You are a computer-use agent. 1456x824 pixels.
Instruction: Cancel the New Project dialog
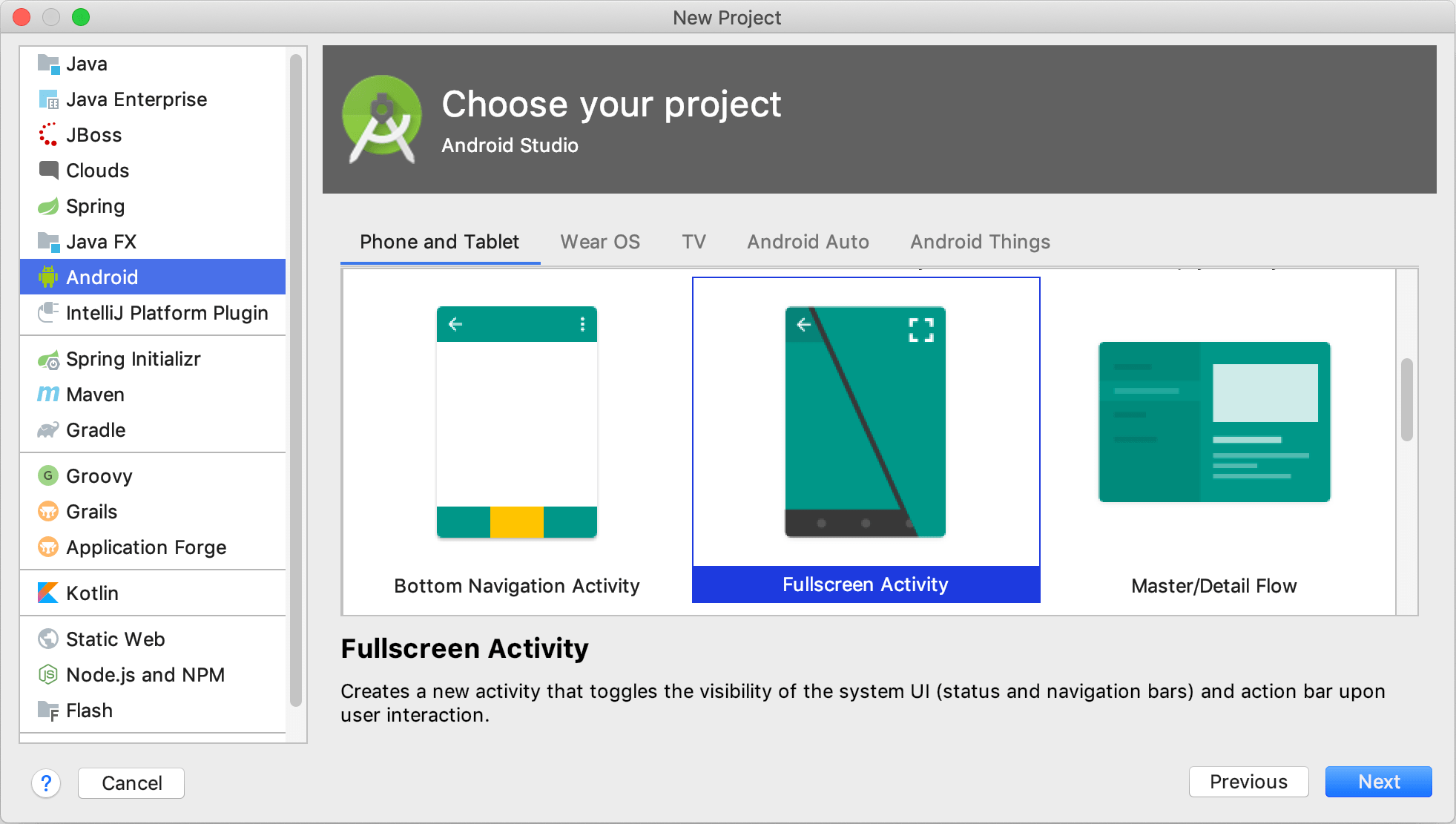point(131,783)
